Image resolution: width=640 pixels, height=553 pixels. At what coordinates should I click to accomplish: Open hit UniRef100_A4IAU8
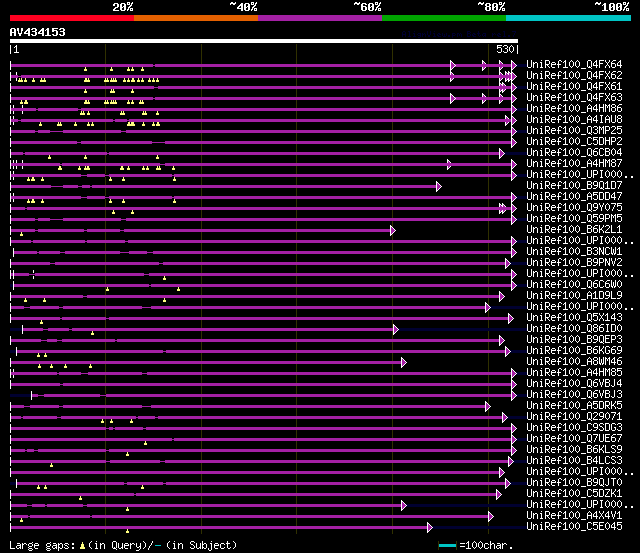pyautogui.click(x=574, y=120)
